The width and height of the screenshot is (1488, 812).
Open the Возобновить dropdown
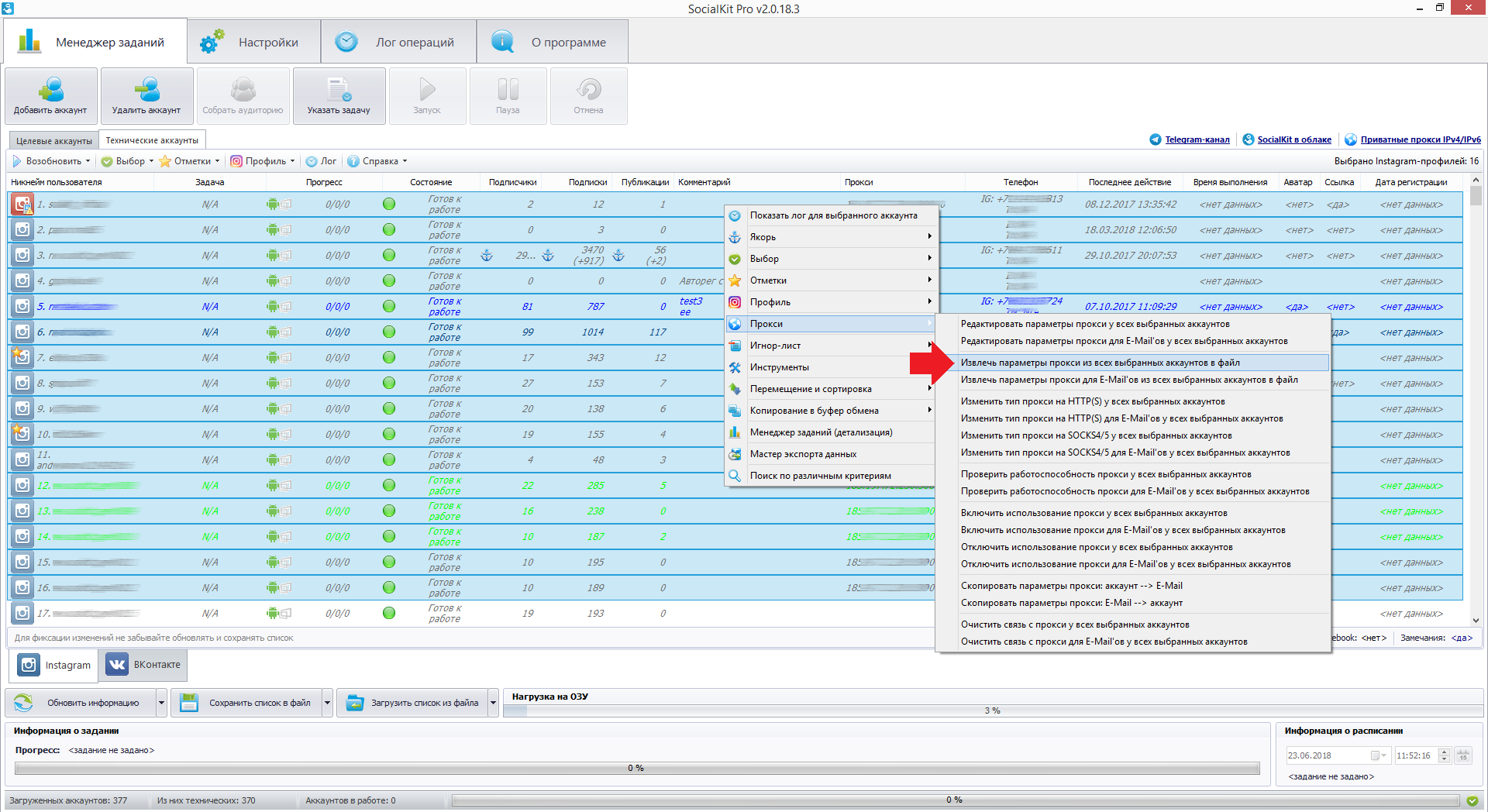point(88,161)
